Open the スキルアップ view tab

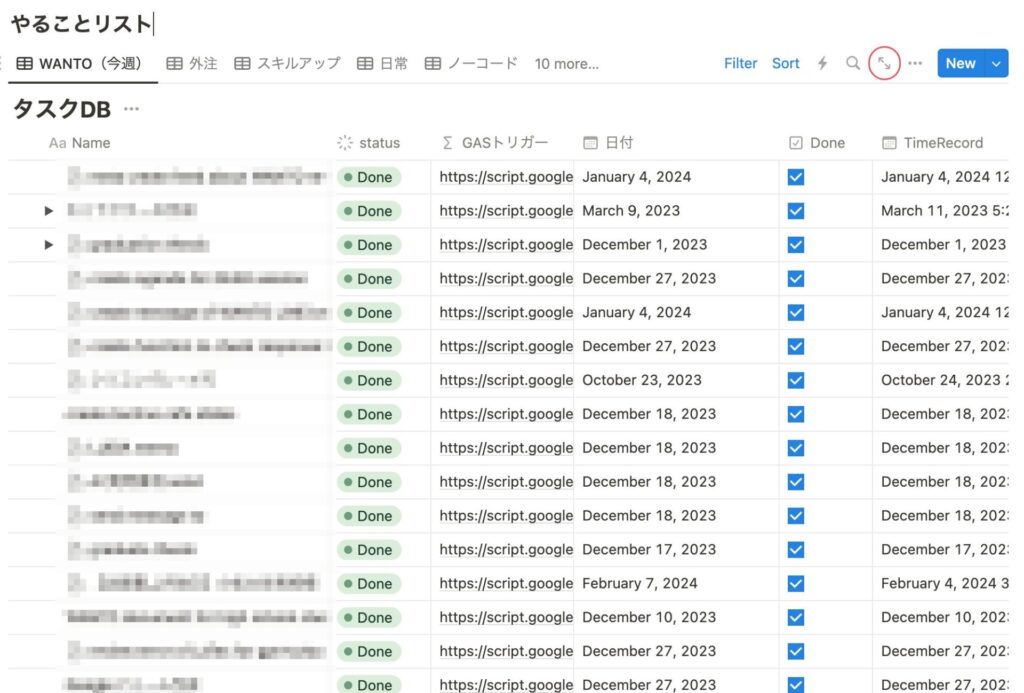click(x=296, y=63)
